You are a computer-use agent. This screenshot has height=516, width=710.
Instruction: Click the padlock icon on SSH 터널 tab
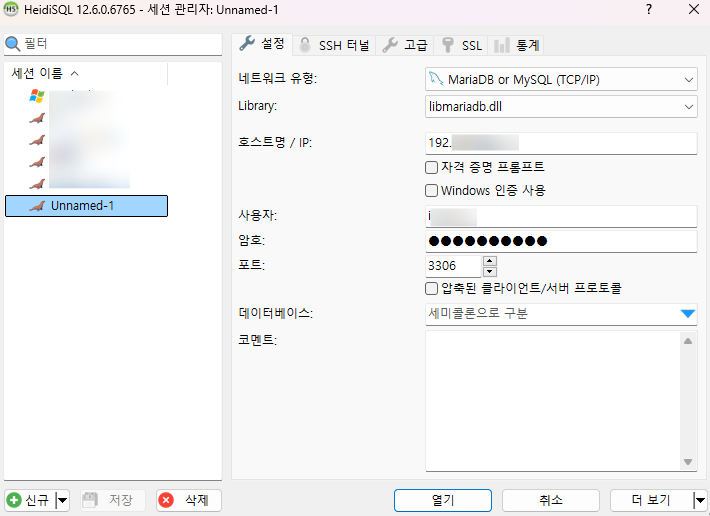(x=305, y=45)
